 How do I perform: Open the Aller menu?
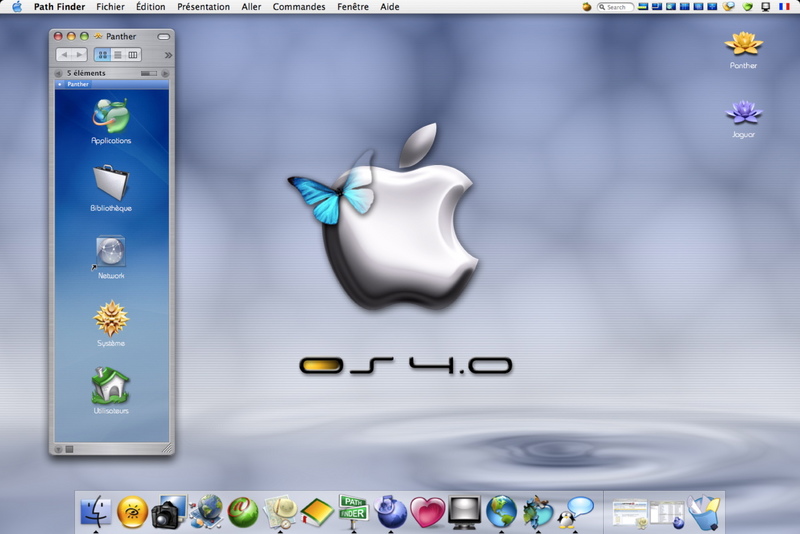pyautogui.click(x=251, y=7)
